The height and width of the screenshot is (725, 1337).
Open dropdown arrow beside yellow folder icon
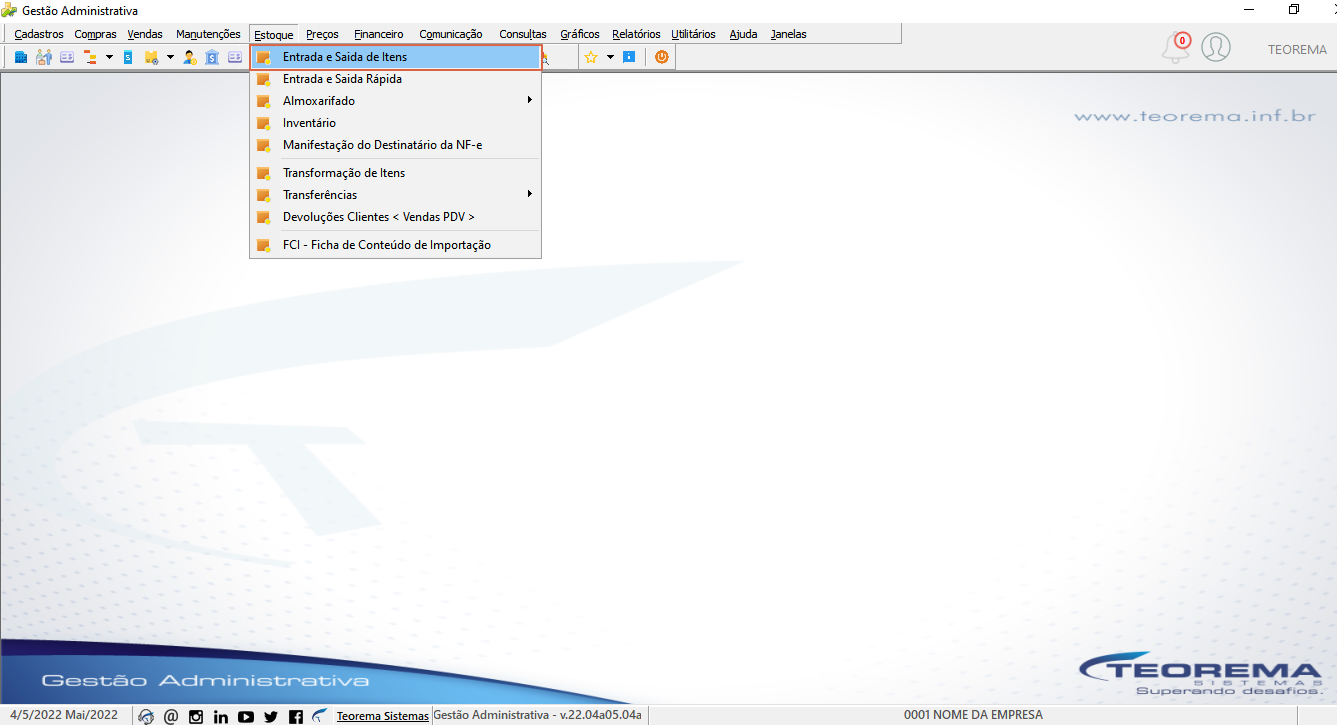170,57
